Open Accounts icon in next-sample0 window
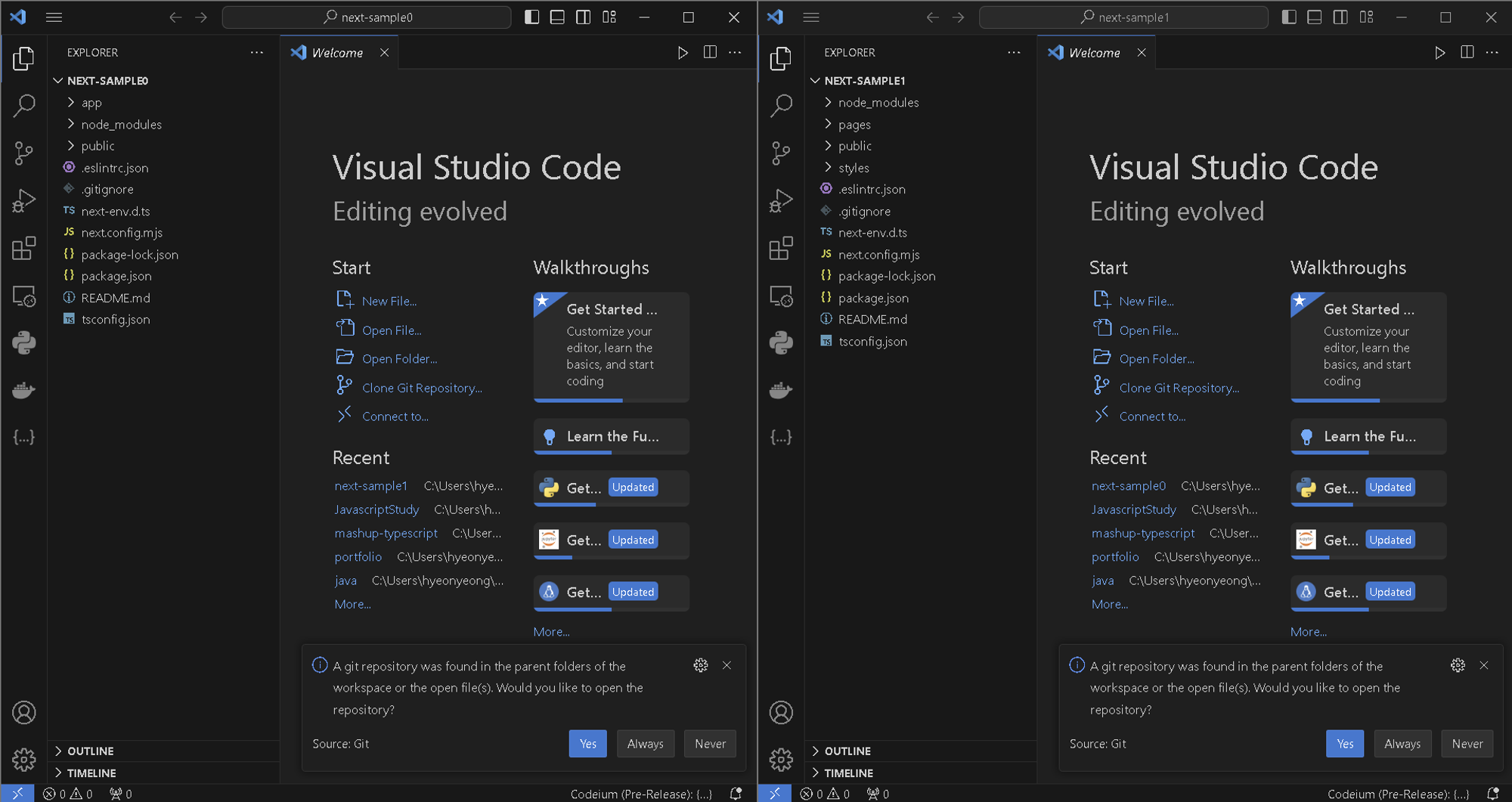Image resolution: width=1512 pixels, height=802 pixels. coord(24,712)
